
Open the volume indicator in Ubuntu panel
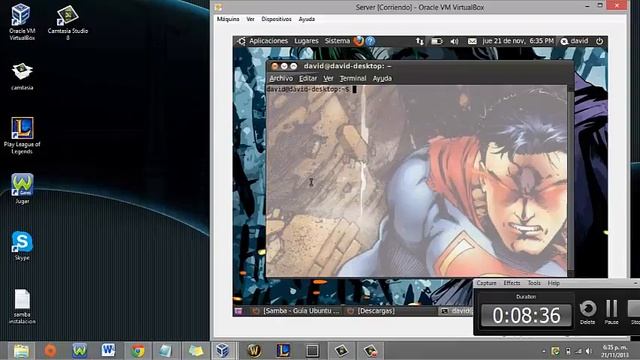click(x=454, y=41)
